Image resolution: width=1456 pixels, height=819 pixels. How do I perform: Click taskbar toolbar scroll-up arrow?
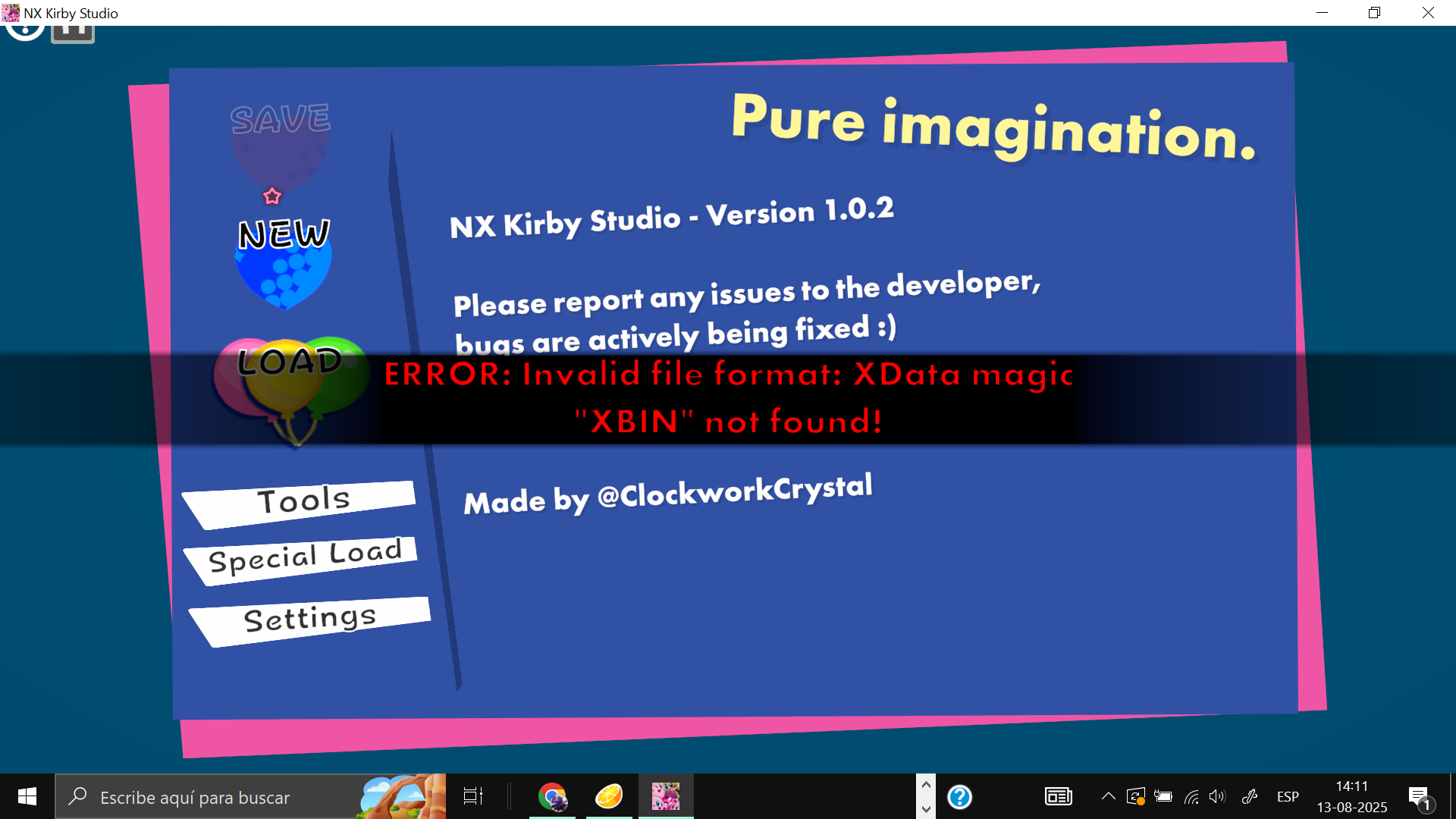click(926, 785)
